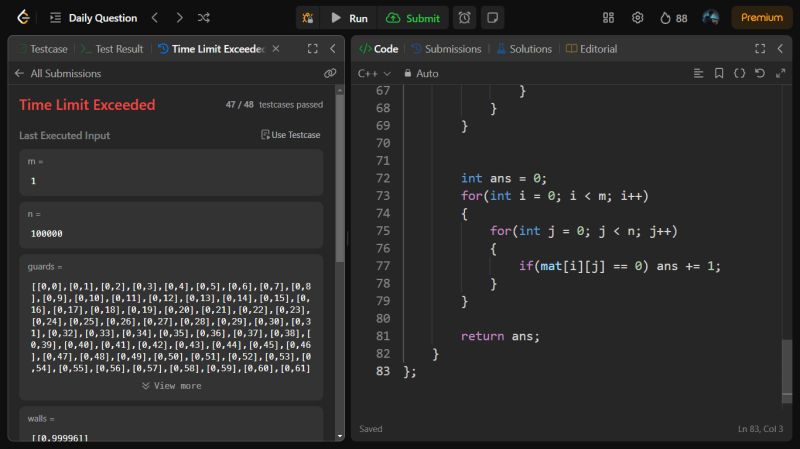Click line number 72 in editor

[383, 178]
